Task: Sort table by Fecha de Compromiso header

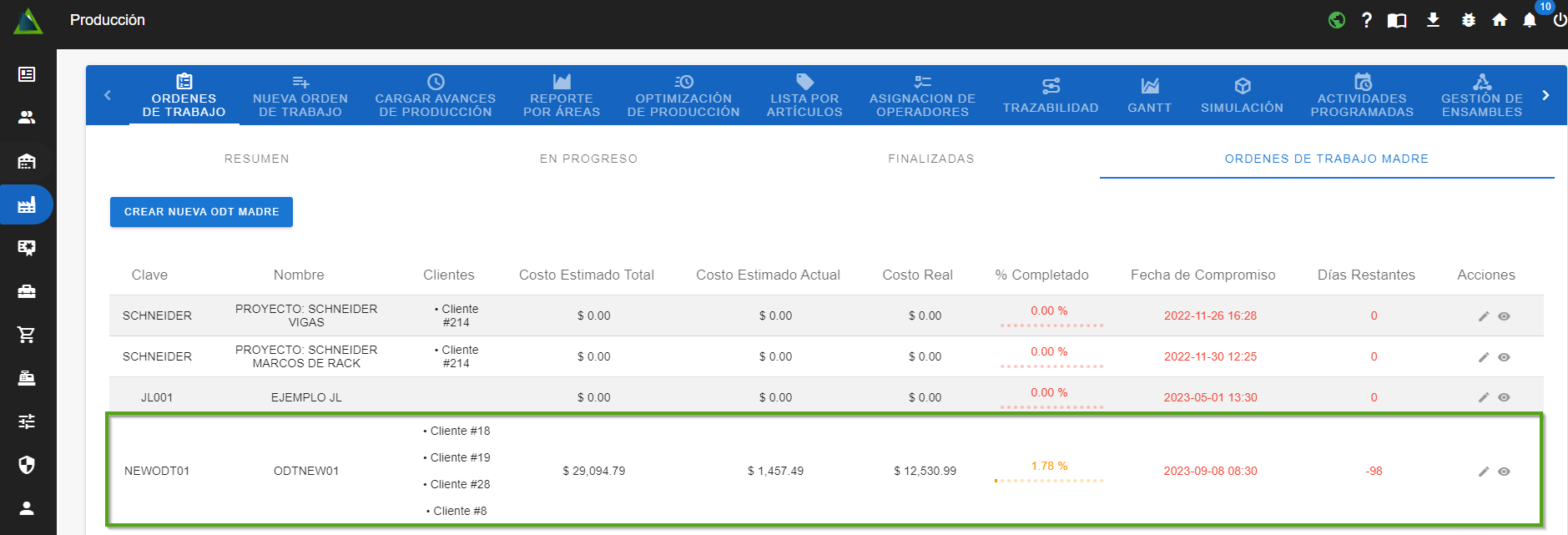Action: [x=1202, y=275]
